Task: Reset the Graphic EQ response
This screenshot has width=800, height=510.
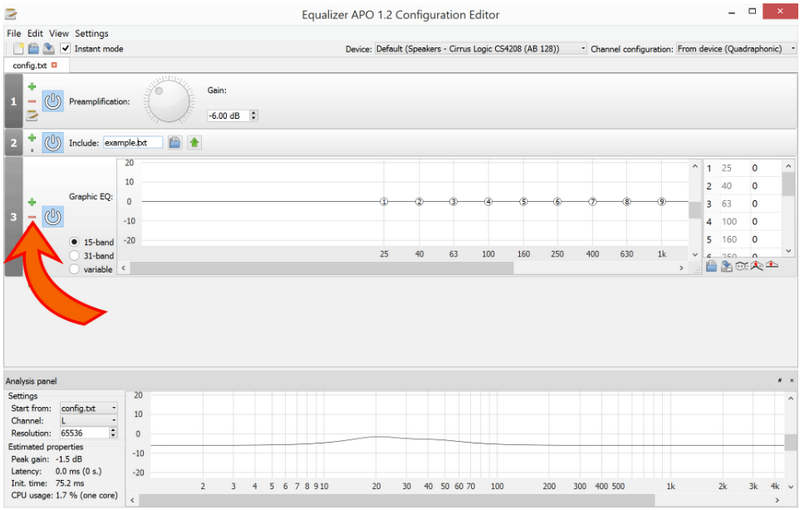Action: click(772, 266)
